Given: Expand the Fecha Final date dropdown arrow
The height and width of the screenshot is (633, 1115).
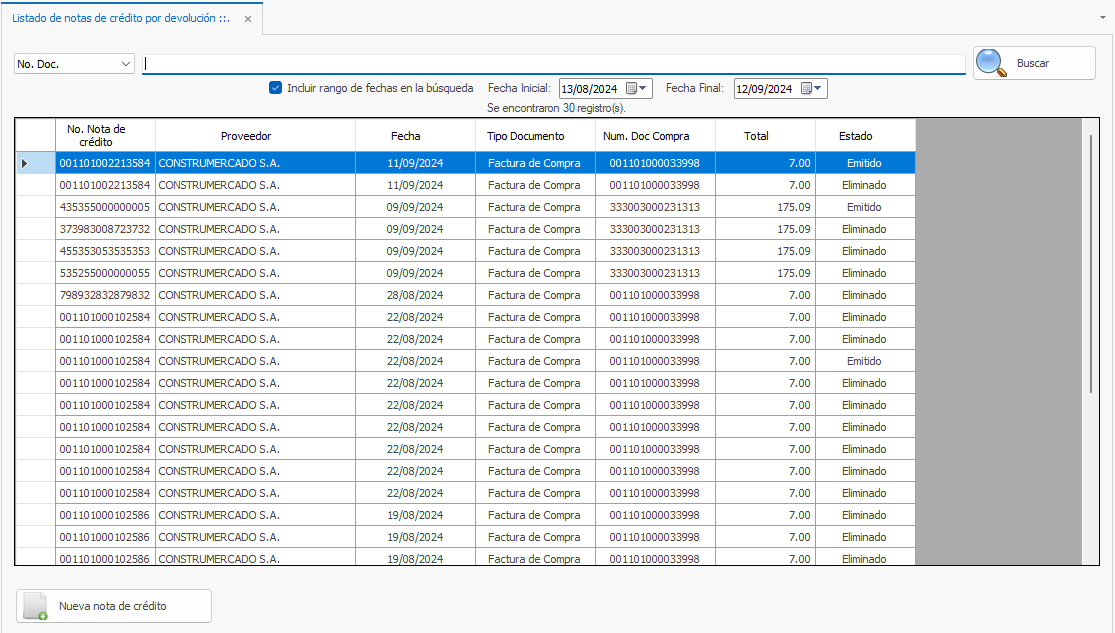Looking at the screenshot, I should click(x=818, y=88).
